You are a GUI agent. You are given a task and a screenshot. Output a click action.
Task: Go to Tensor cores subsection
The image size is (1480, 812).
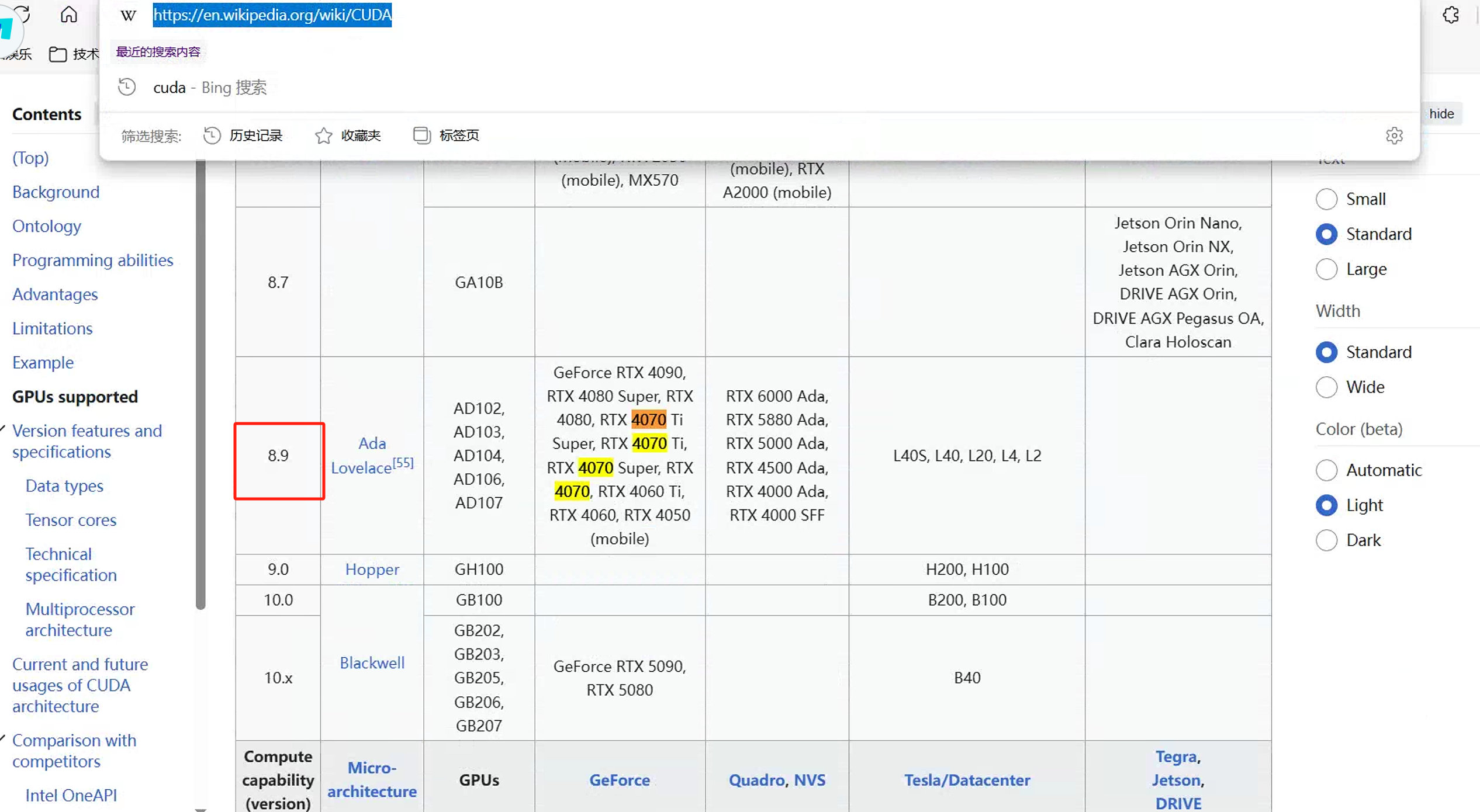pos(71,520)
